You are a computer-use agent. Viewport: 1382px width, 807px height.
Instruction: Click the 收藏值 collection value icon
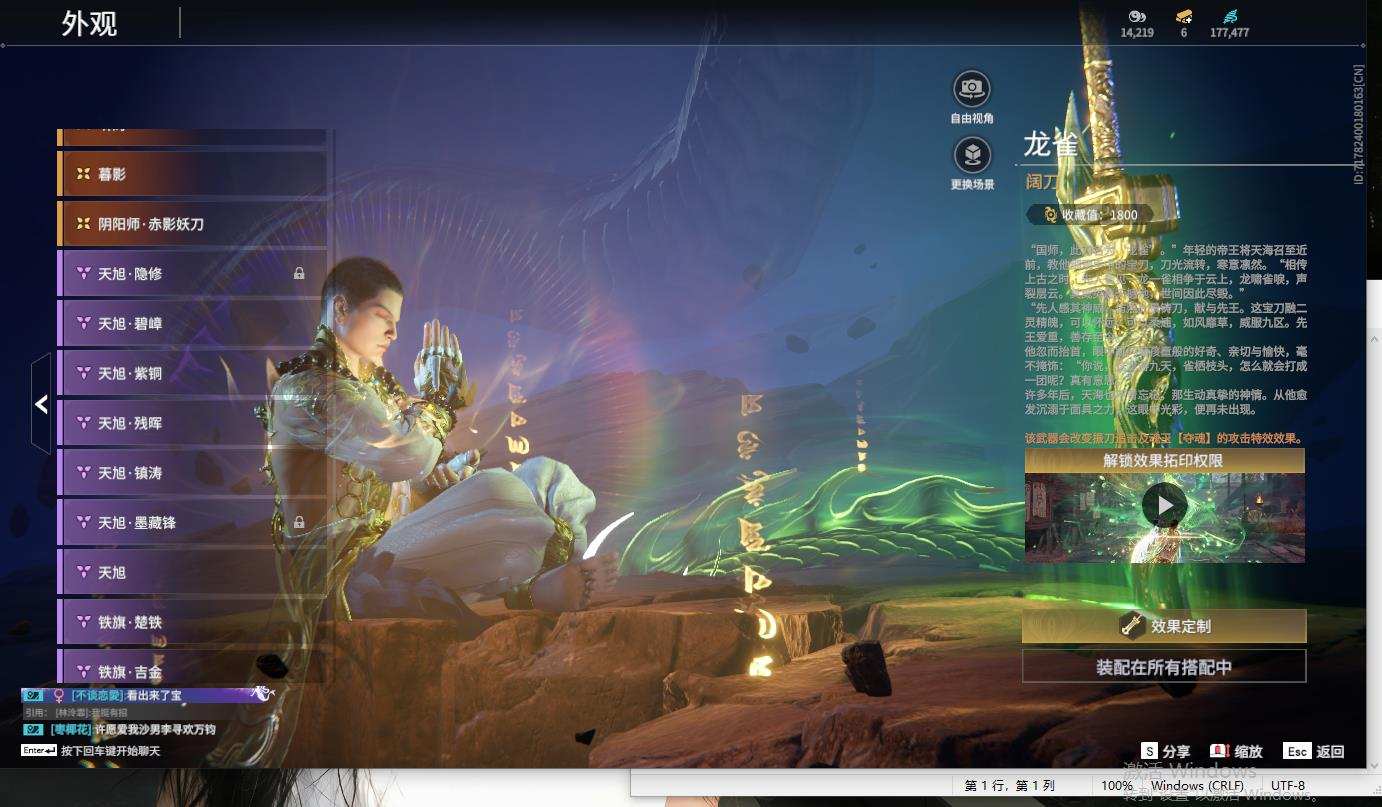pos(1050,214)
